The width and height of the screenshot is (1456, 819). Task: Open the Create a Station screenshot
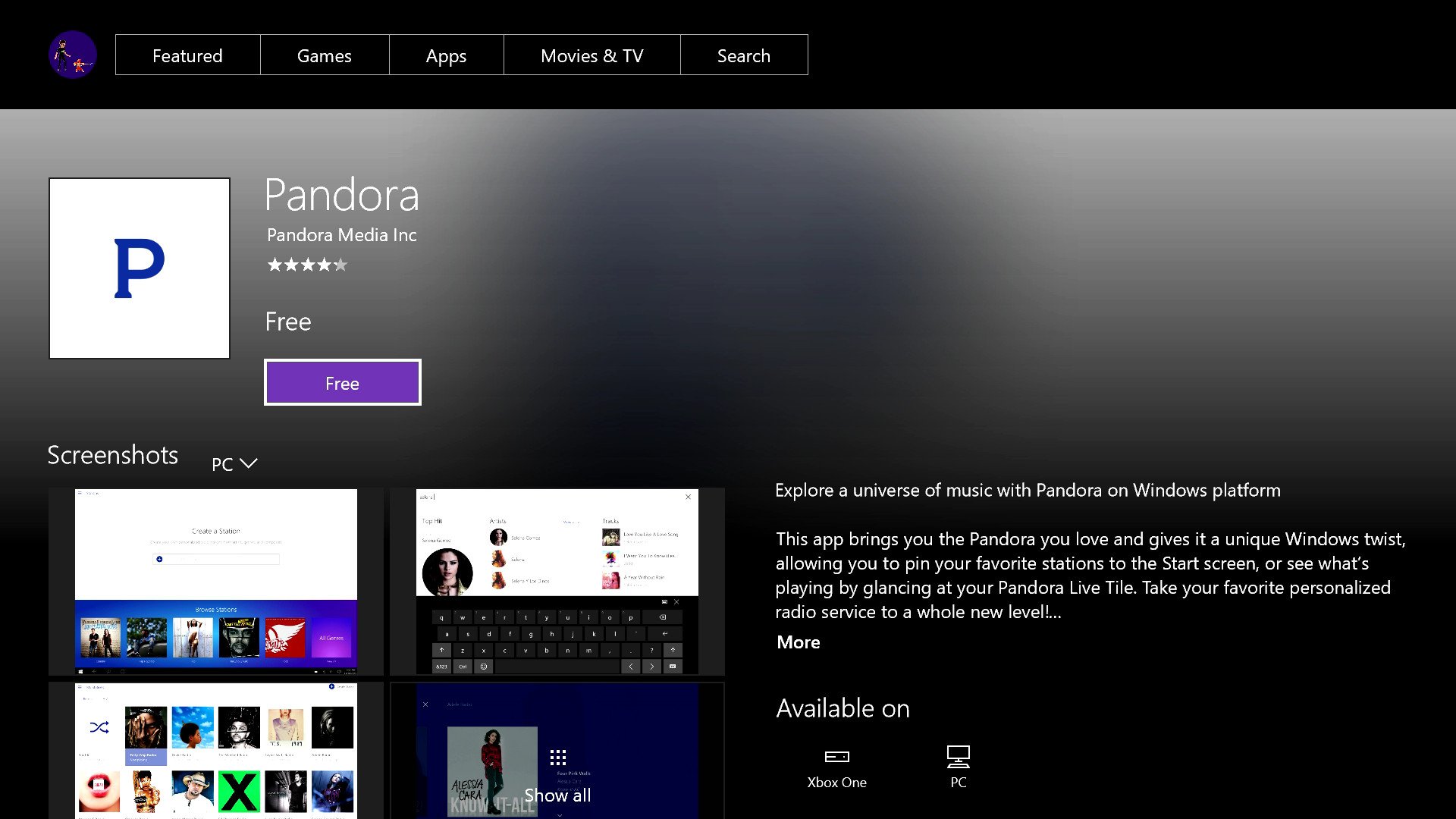tap(216, 582)
